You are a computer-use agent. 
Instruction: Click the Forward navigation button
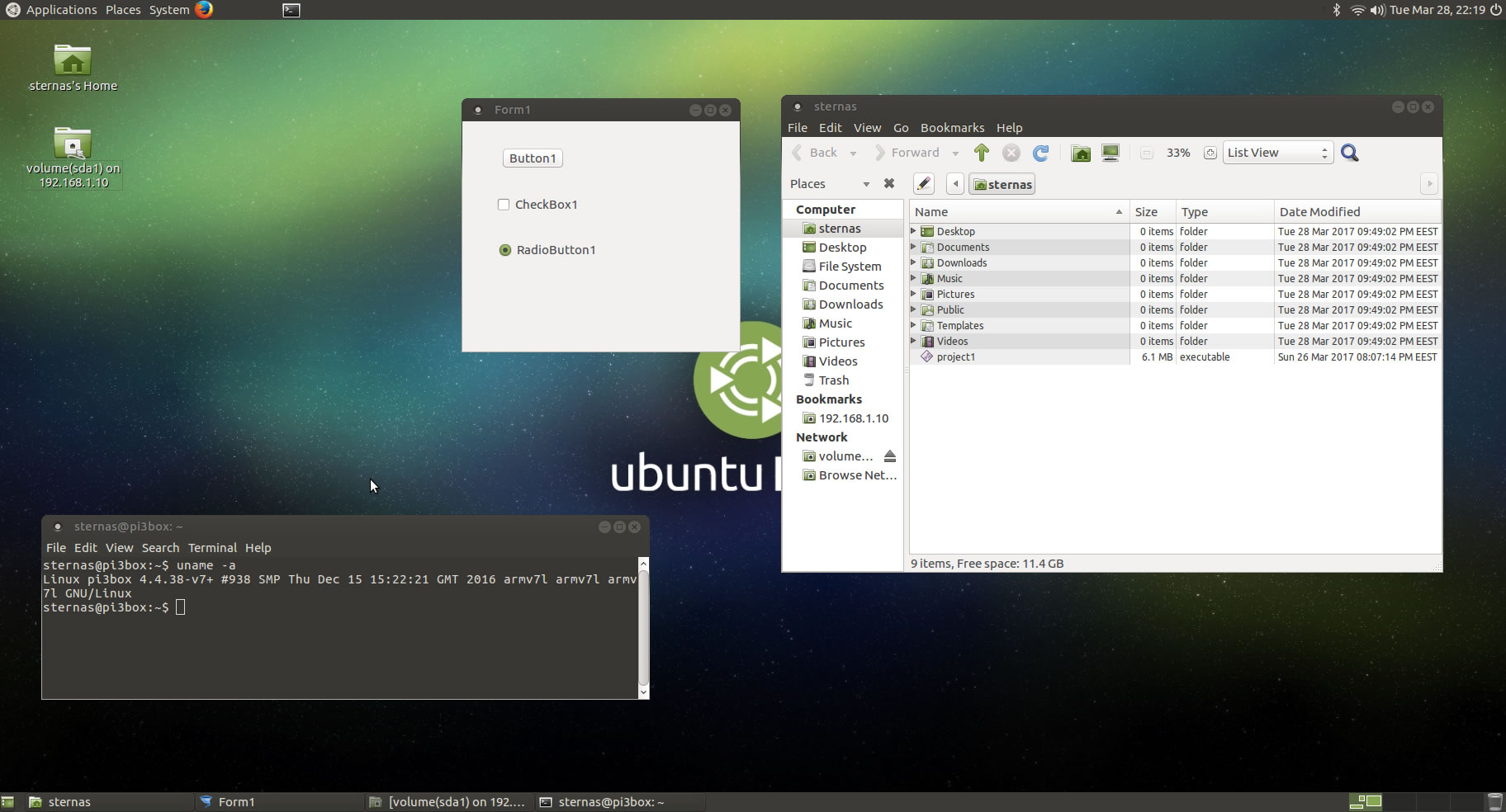coord(907,153)
